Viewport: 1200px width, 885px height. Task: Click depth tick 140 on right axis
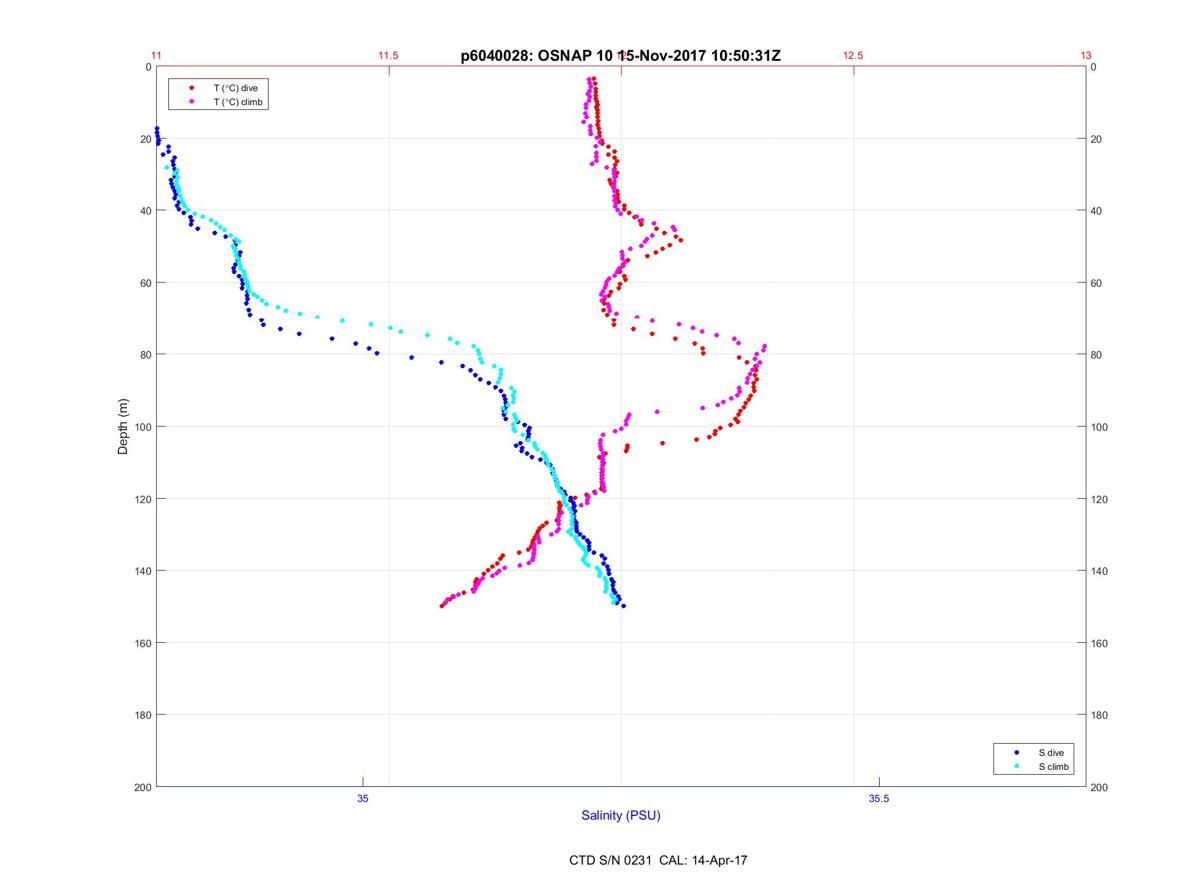tap(1100, 571)
